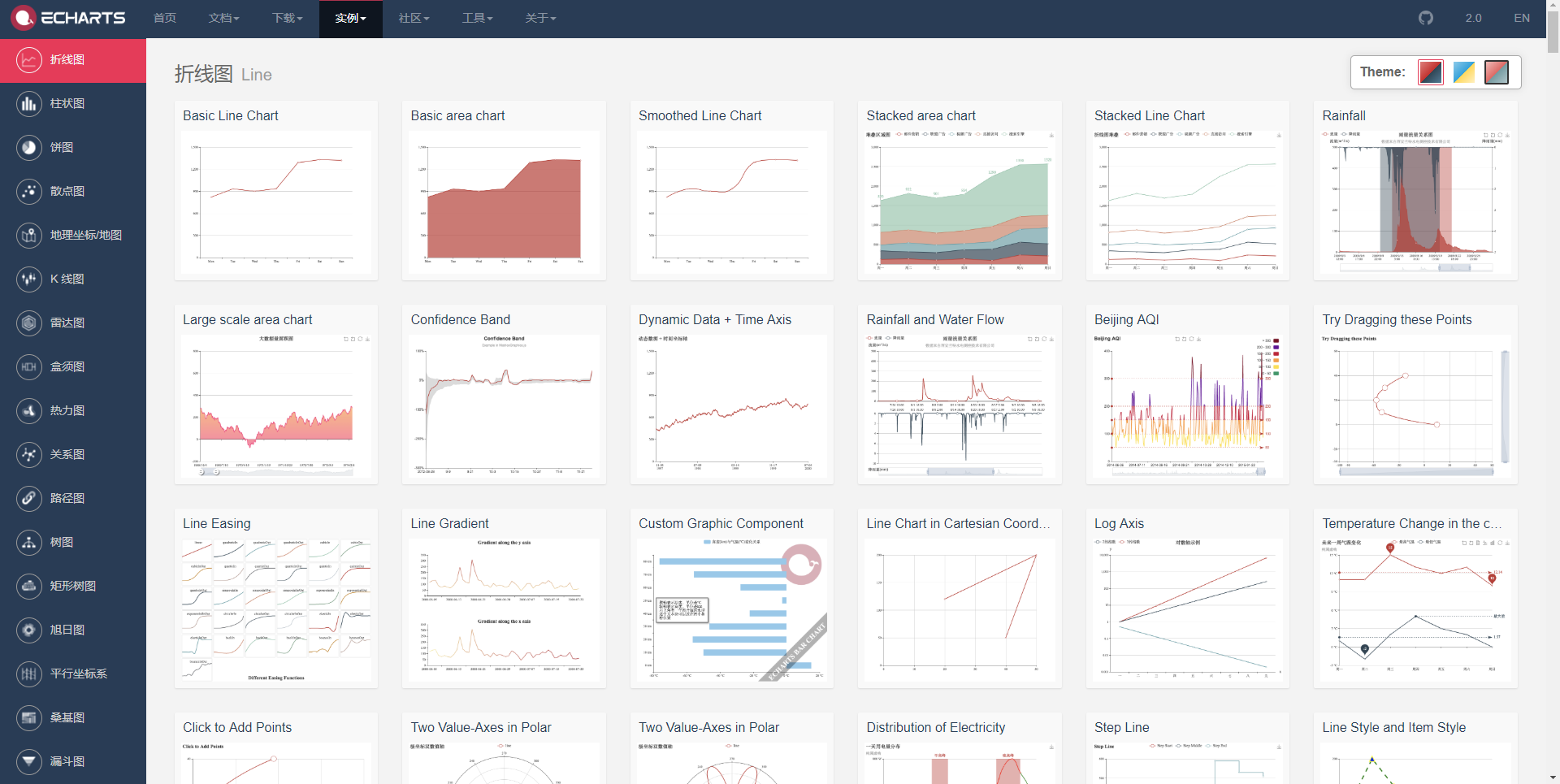
Task: Go to the 首页 home page
Action: [165, 18]
